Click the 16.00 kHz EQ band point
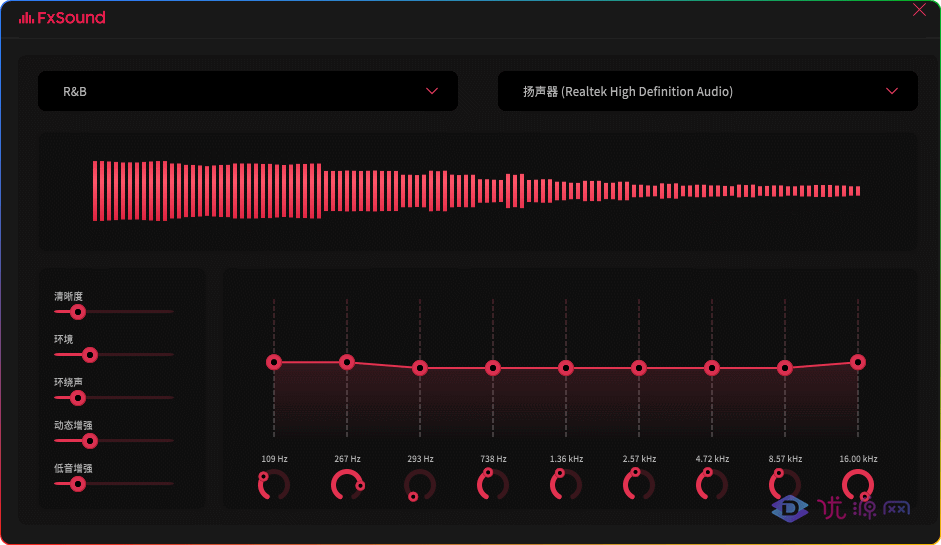The image size is (941, 545). [858, 362]
